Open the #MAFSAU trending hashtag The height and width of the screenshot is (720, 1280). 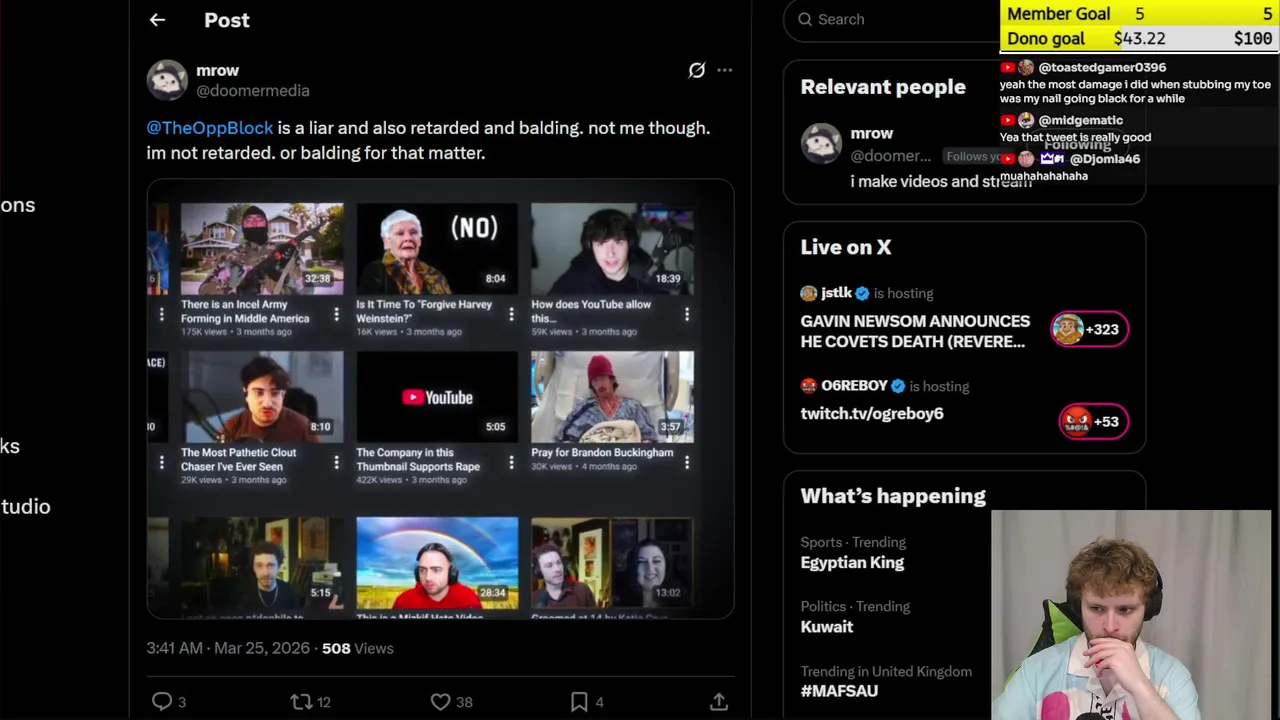point(840,691)
